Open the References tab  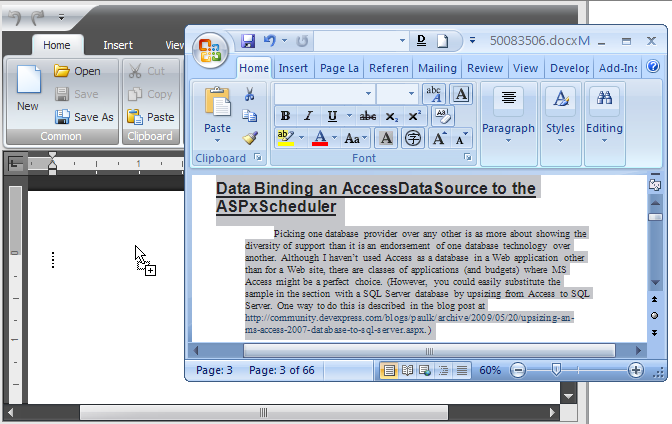(389, 68)
